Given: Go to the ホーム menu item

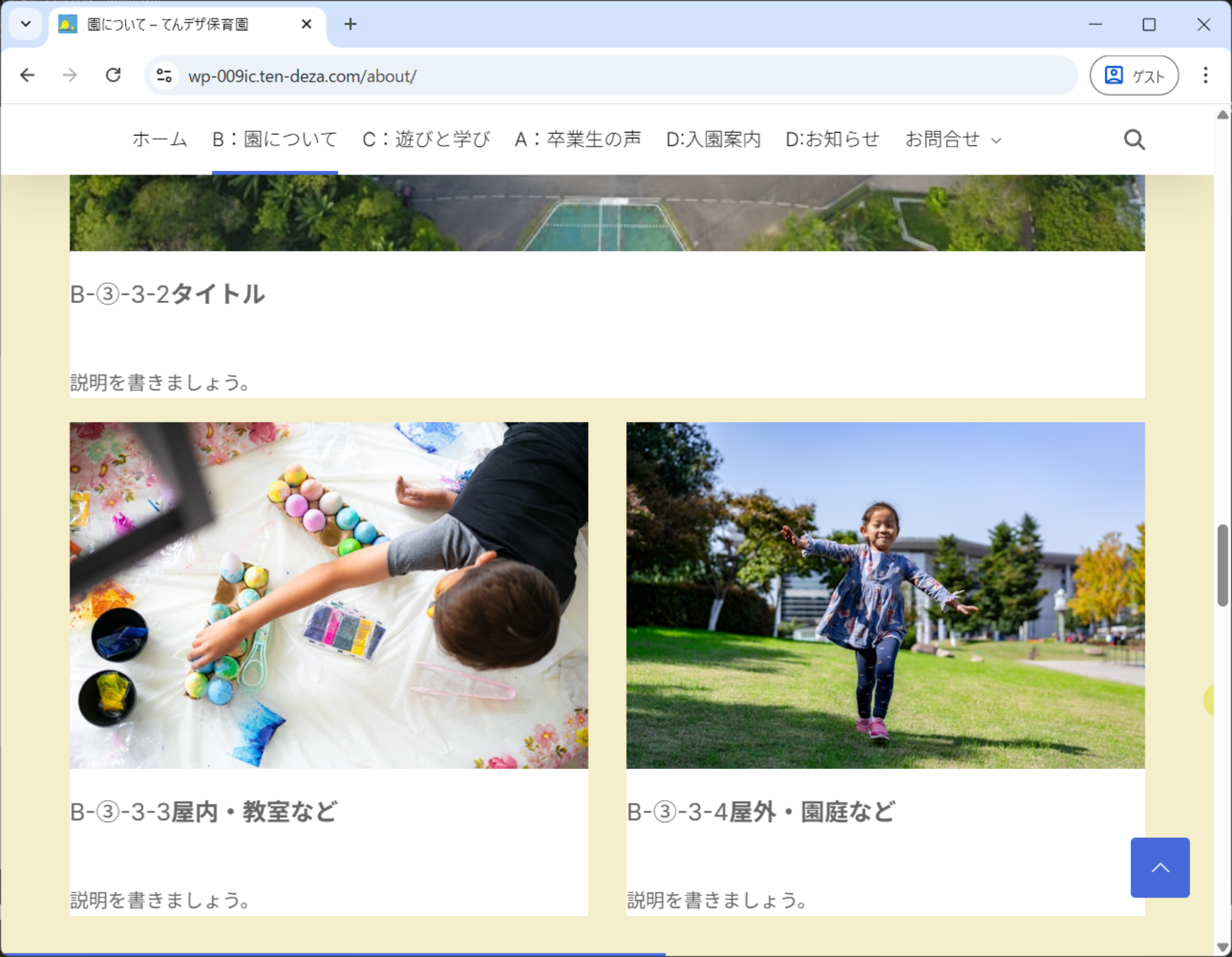Looking at the screenshot, I should (160, 140).
